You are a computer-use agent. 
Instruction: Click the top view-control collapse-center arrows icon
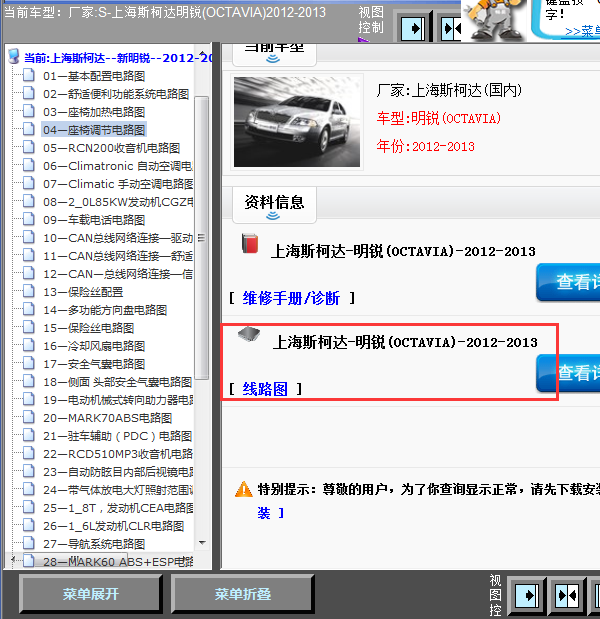click(x=451, y=28)
